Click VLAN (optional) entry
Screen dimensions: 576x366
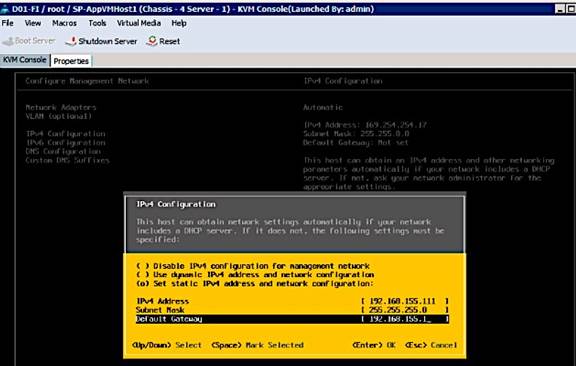click(59, 116)
